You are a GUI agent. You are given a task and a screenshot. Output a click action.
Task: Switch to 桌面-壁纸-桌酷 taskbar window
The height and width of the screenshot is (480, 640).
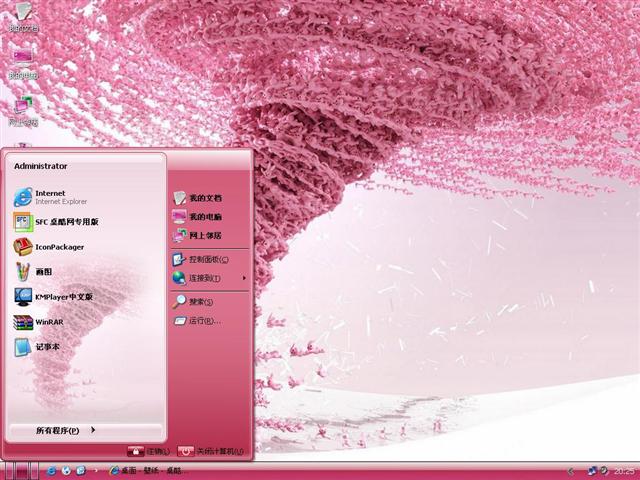tap(150, 470)
